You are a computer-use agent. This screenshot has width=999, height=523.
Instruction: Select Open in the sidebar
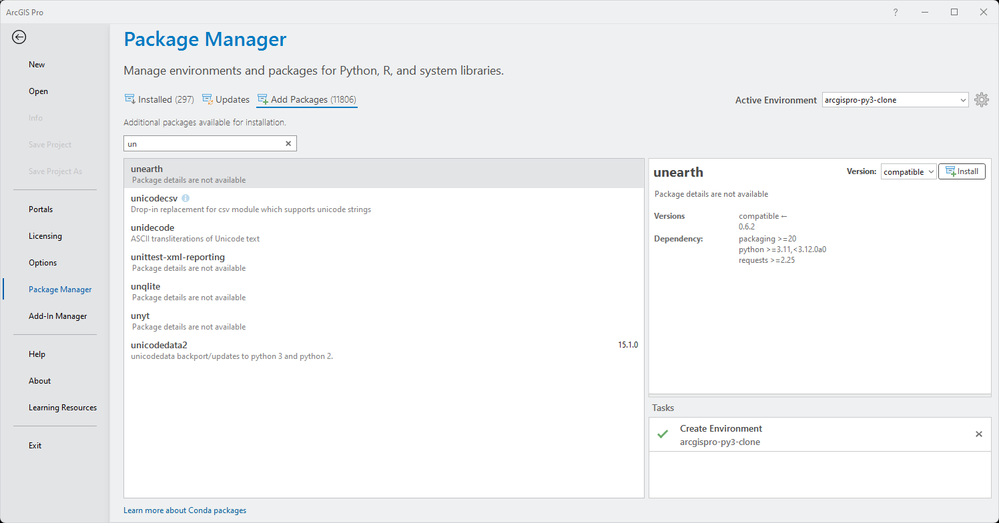click(38, 91)
